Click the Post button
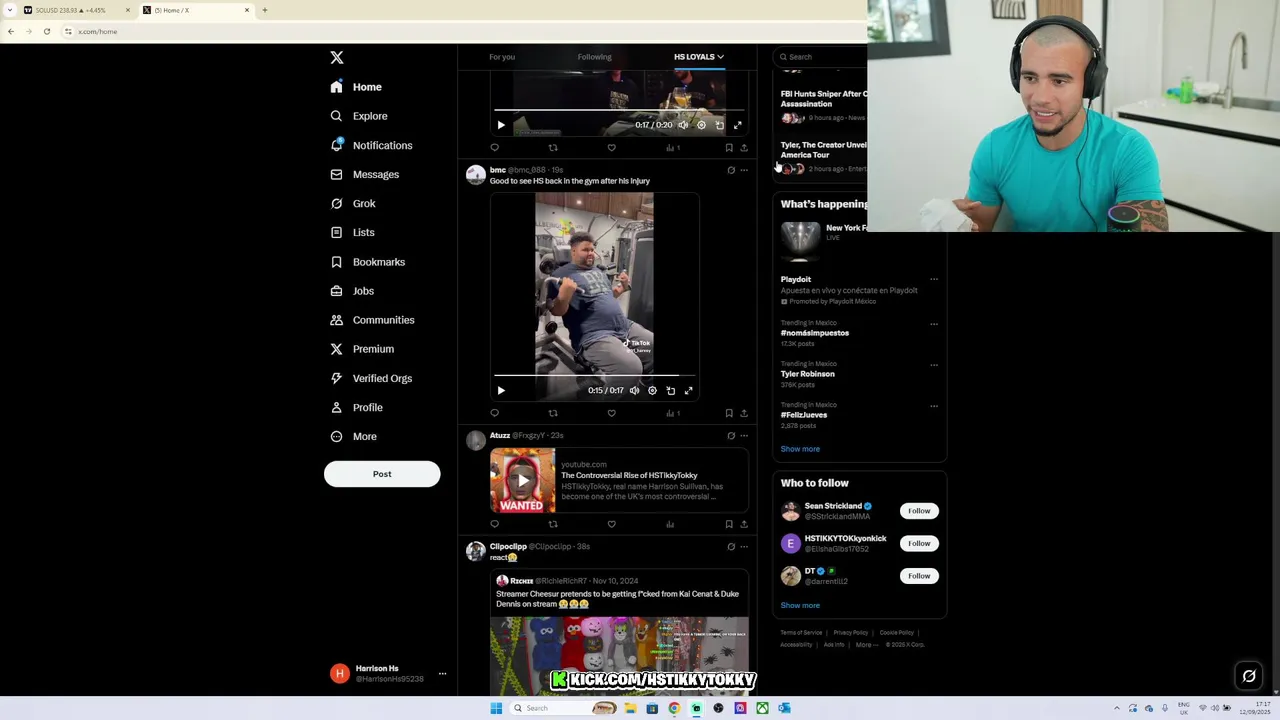 pos(382,474)
